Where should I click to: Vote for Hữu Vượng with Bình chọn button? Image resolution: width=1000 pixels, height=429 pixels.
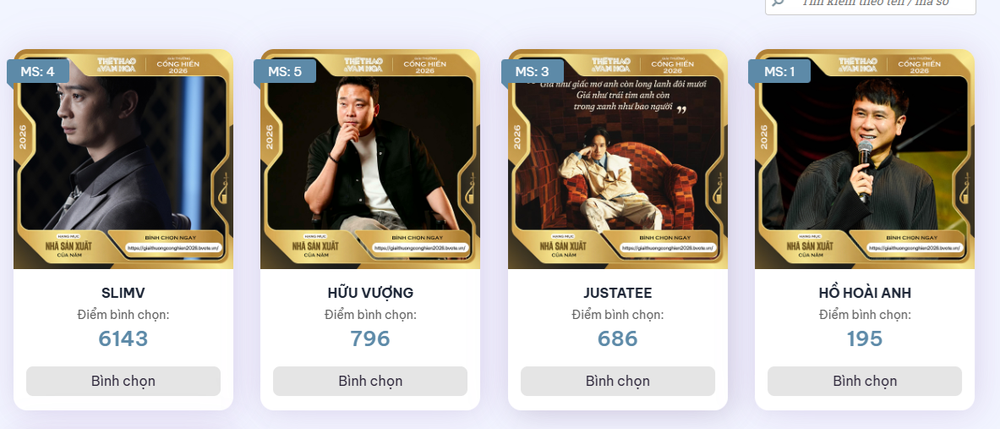pyautogui.click(x=370, y=381)
